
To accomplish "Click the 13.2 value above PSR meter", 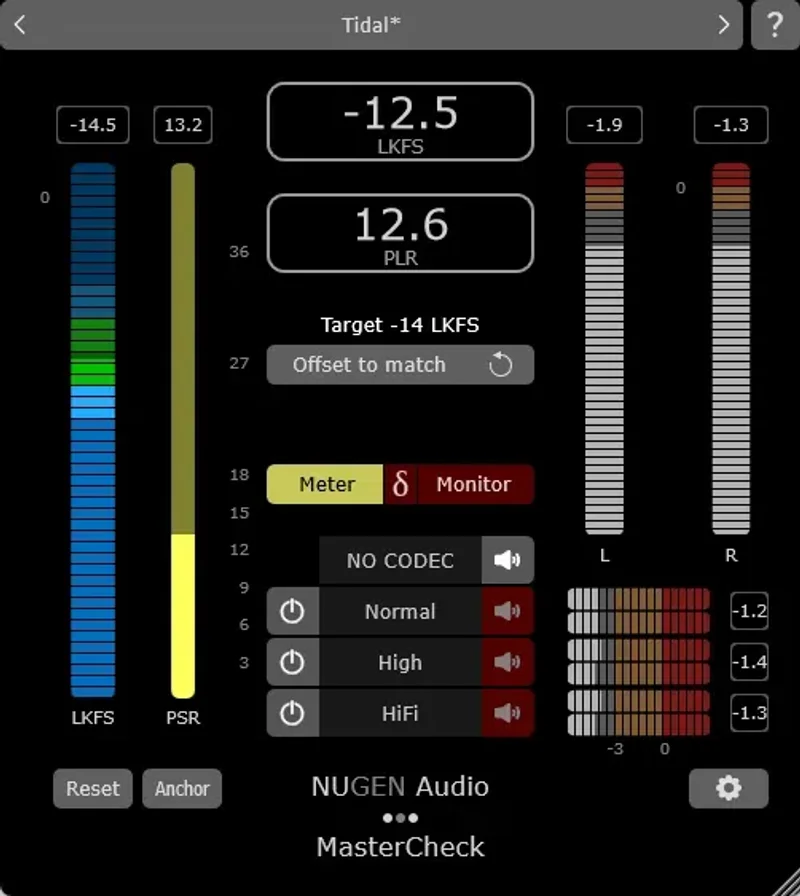I will tap(183, 125).
